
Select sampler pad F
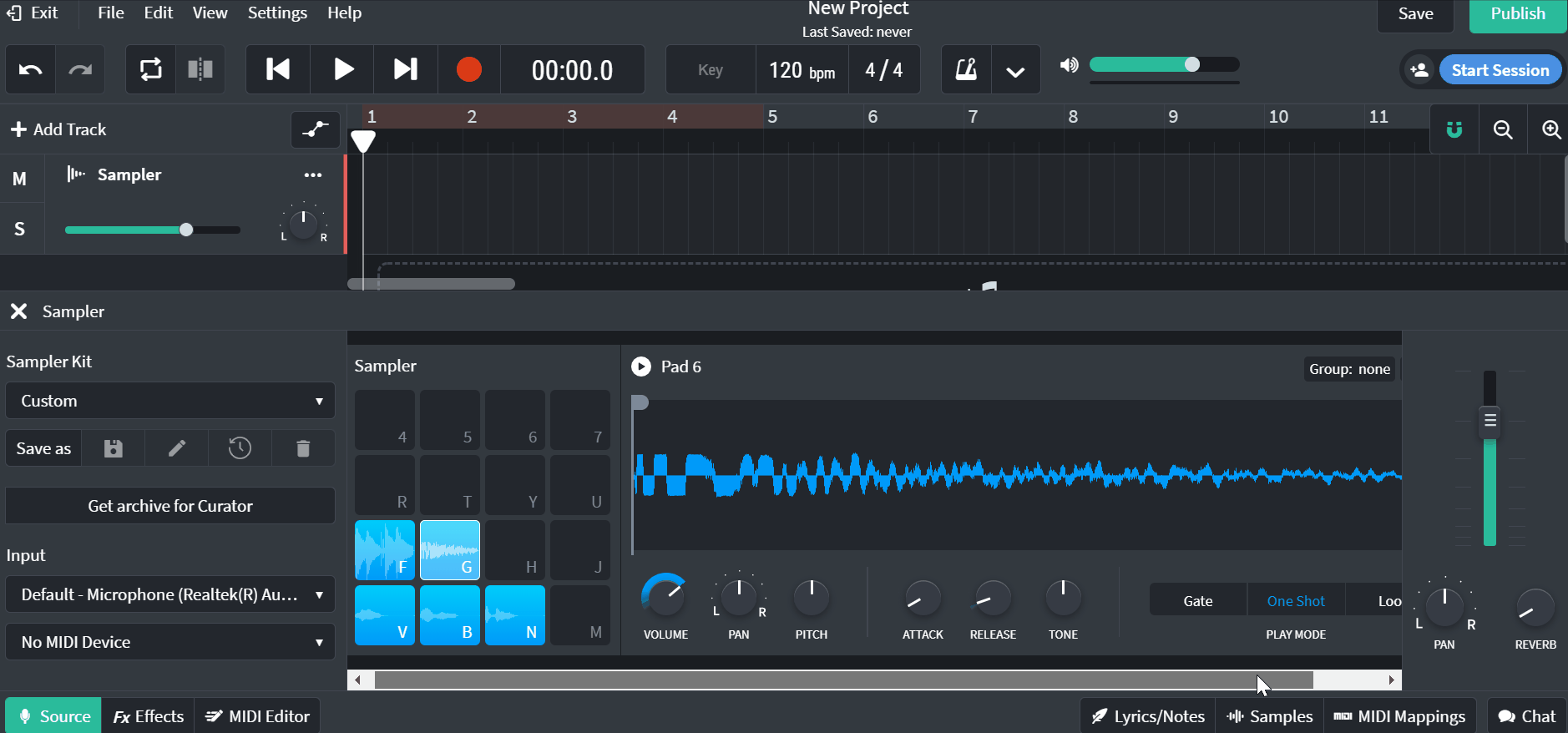385,550
